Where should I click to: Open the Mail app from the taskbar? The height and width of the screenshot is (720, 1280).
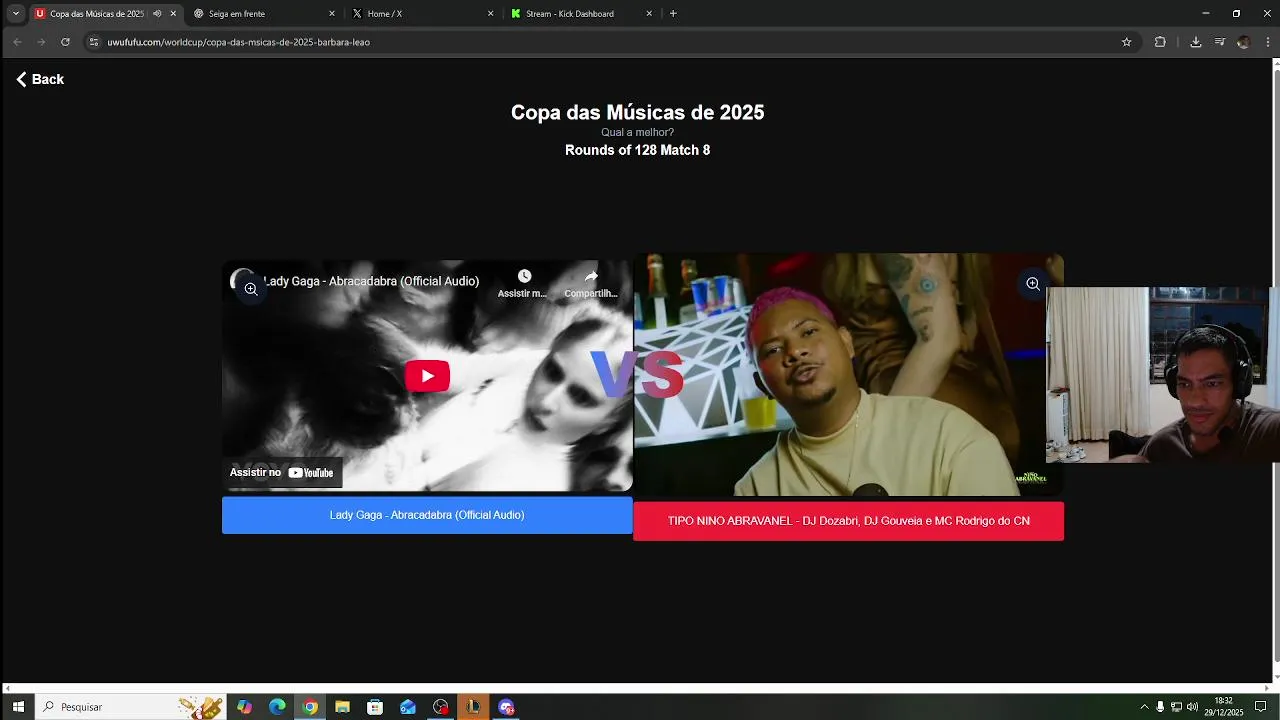[408, 707]
